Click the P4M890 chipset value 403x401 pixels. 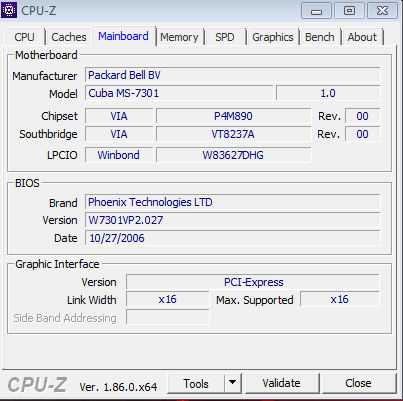click(x=233, y=116)
